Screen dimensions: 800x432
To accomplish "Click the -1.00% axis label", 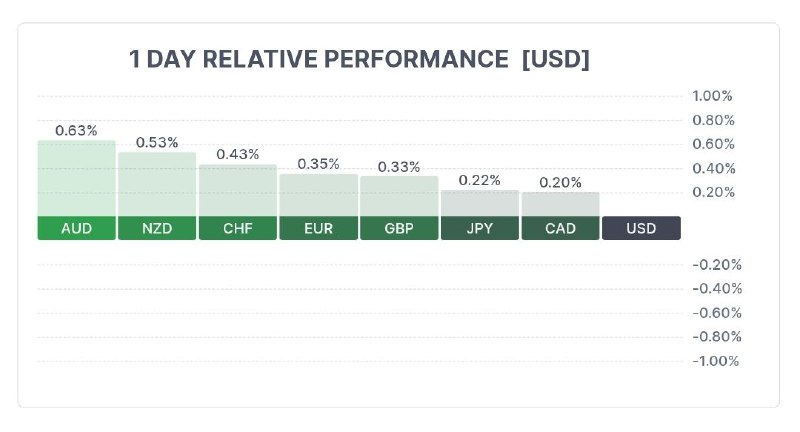I will 716,361.
